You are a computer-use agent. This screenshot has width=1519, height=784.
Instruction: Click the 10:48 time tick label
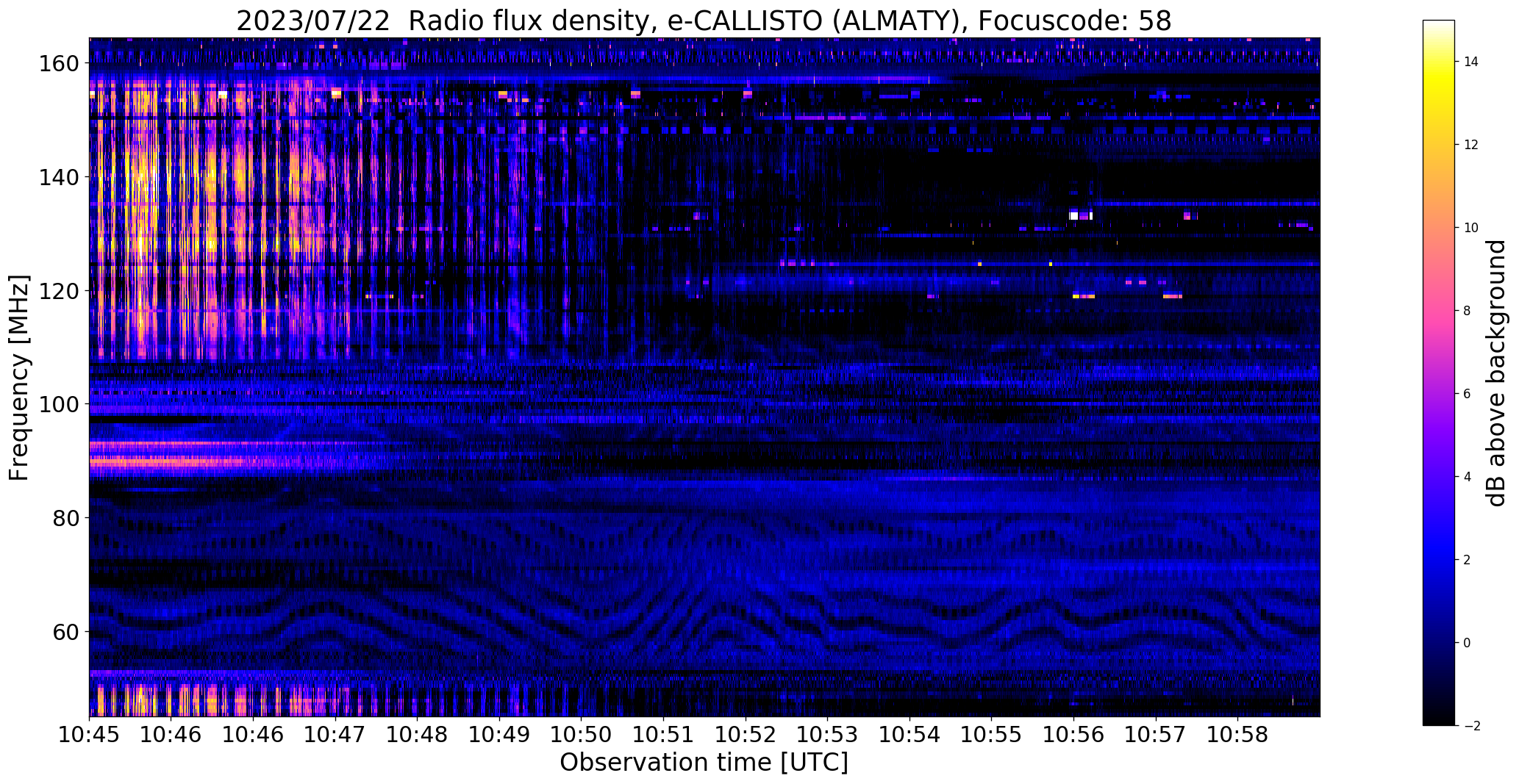[x=418, y=735]
